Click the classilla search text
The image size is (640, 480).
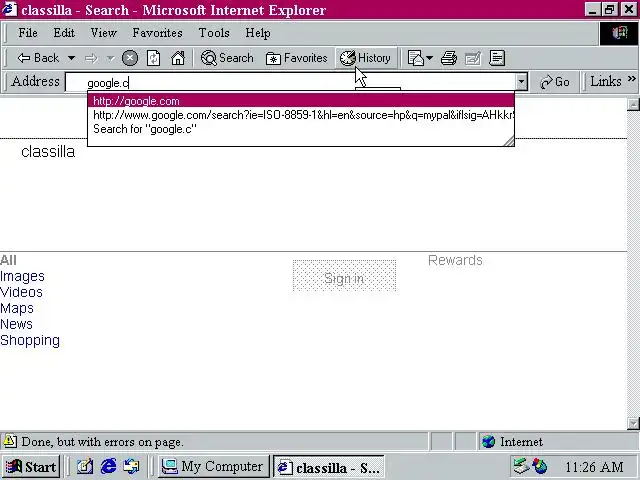click(48, 152)
